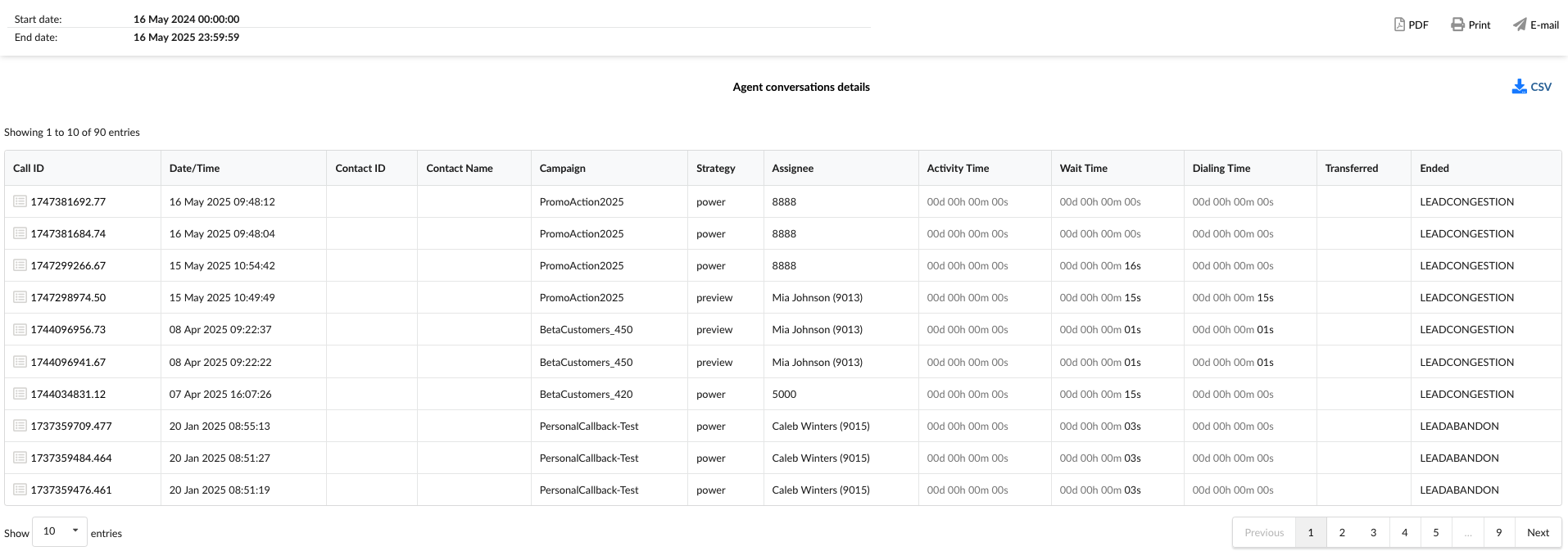This screenshot has height=560, width=1568.
Task: Open details icon for call 1744096941.67
Action: (x=20, y=362)
